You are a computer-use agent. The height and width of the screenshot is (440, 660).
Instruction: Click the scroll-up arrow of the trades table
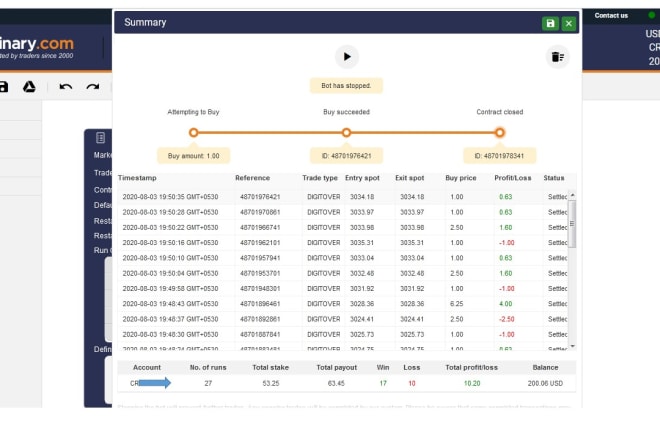[572, 195]
